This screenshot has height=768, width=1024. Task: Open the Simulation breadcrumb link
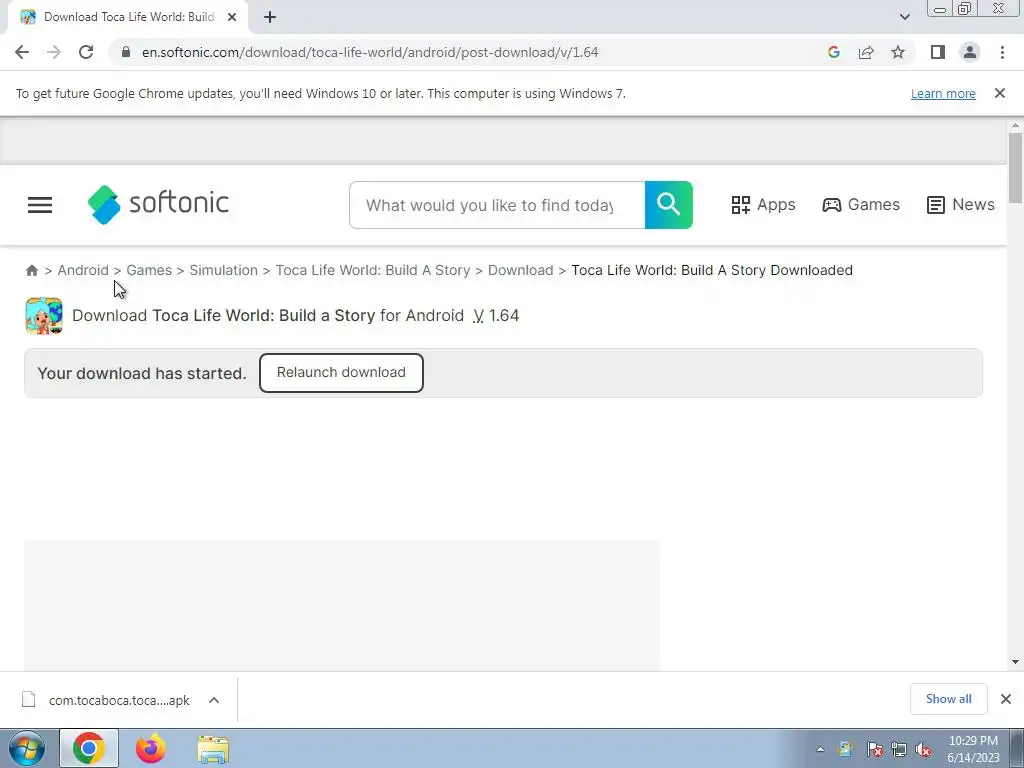223,270
